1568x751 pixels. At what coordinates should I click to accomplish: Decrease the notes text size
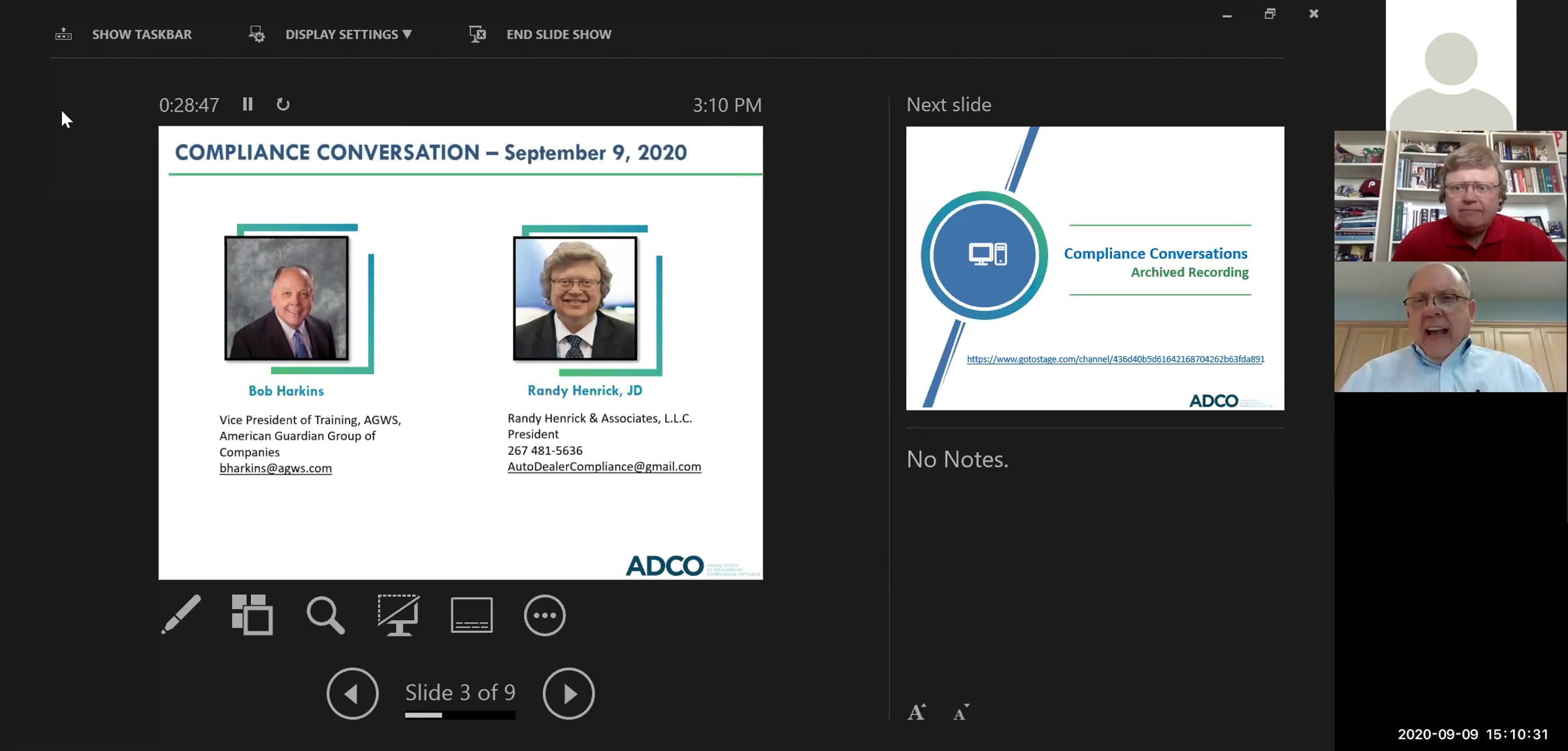[x=961, y=712]
